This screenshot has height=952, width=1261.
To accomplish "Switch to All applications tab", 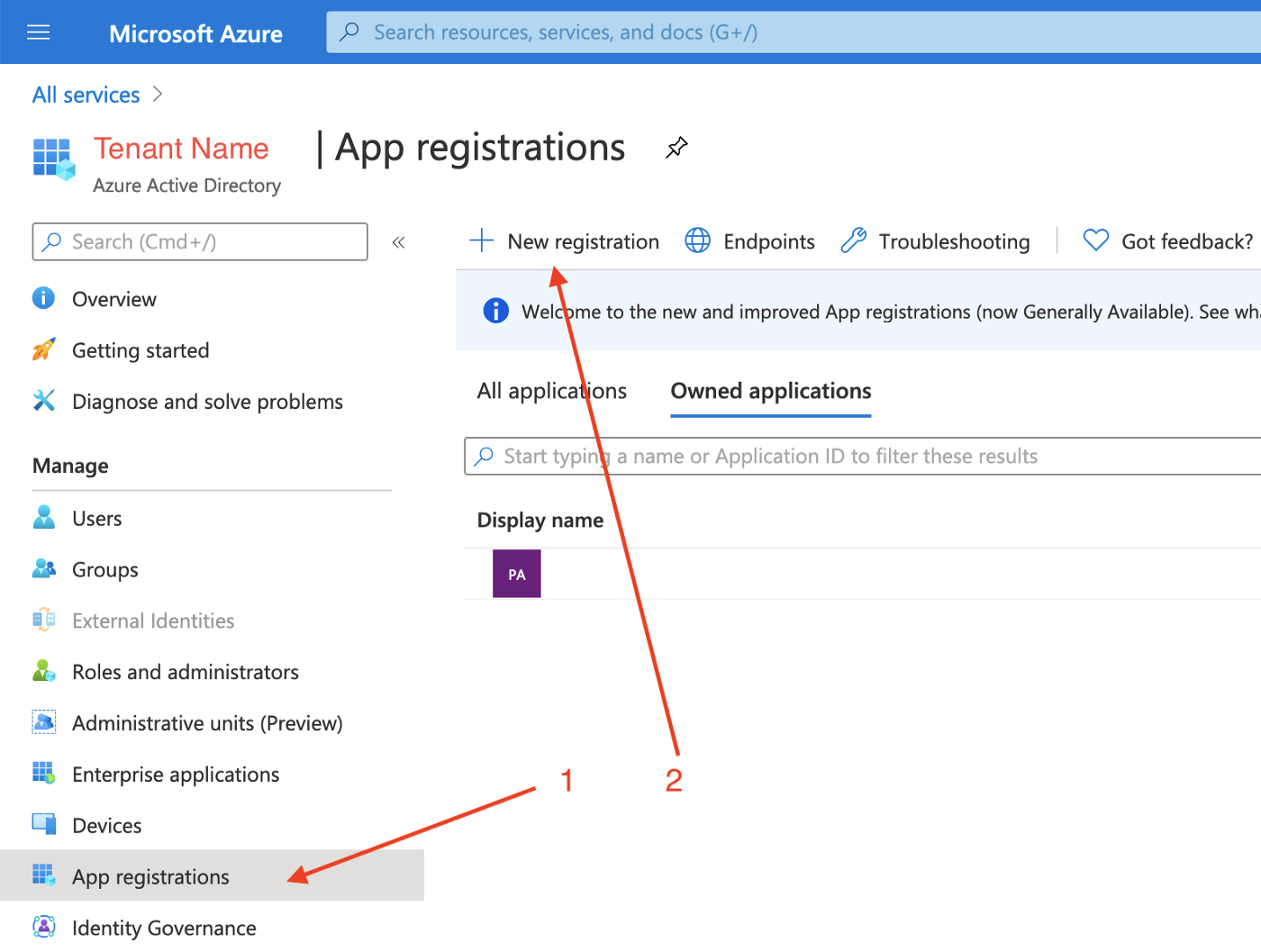I will point(552,391).
